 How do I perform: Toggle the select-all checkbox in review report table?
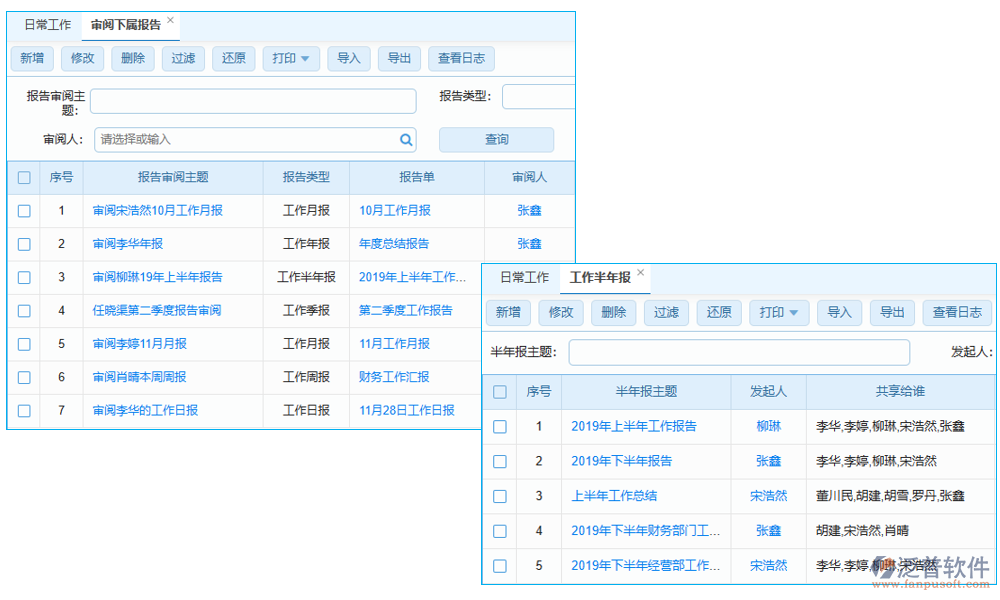(23, 177)
